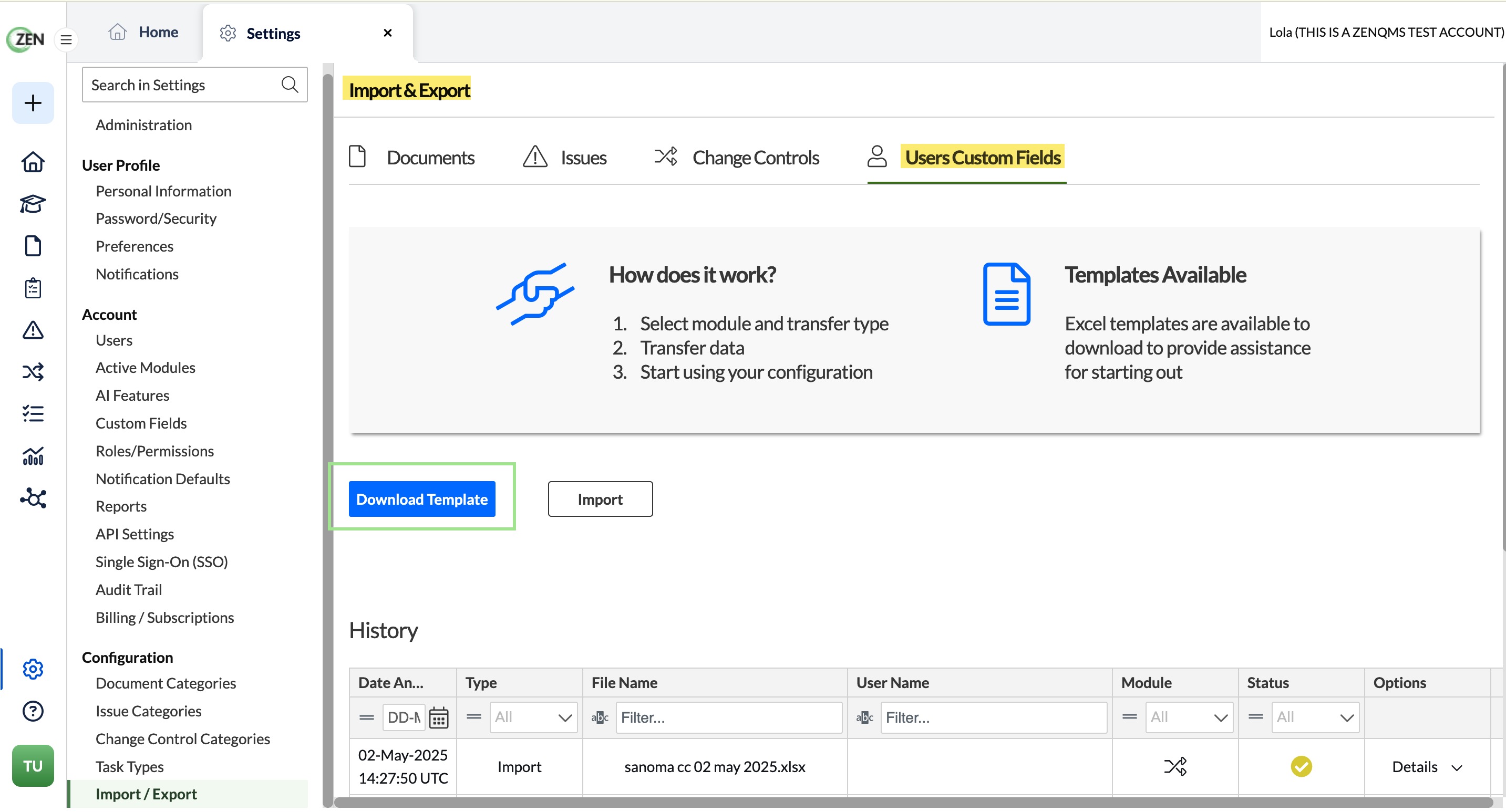The height and width of the screenshot is (812, 1506).
Task: Go to Users account settings
Action: pos(114,340)
